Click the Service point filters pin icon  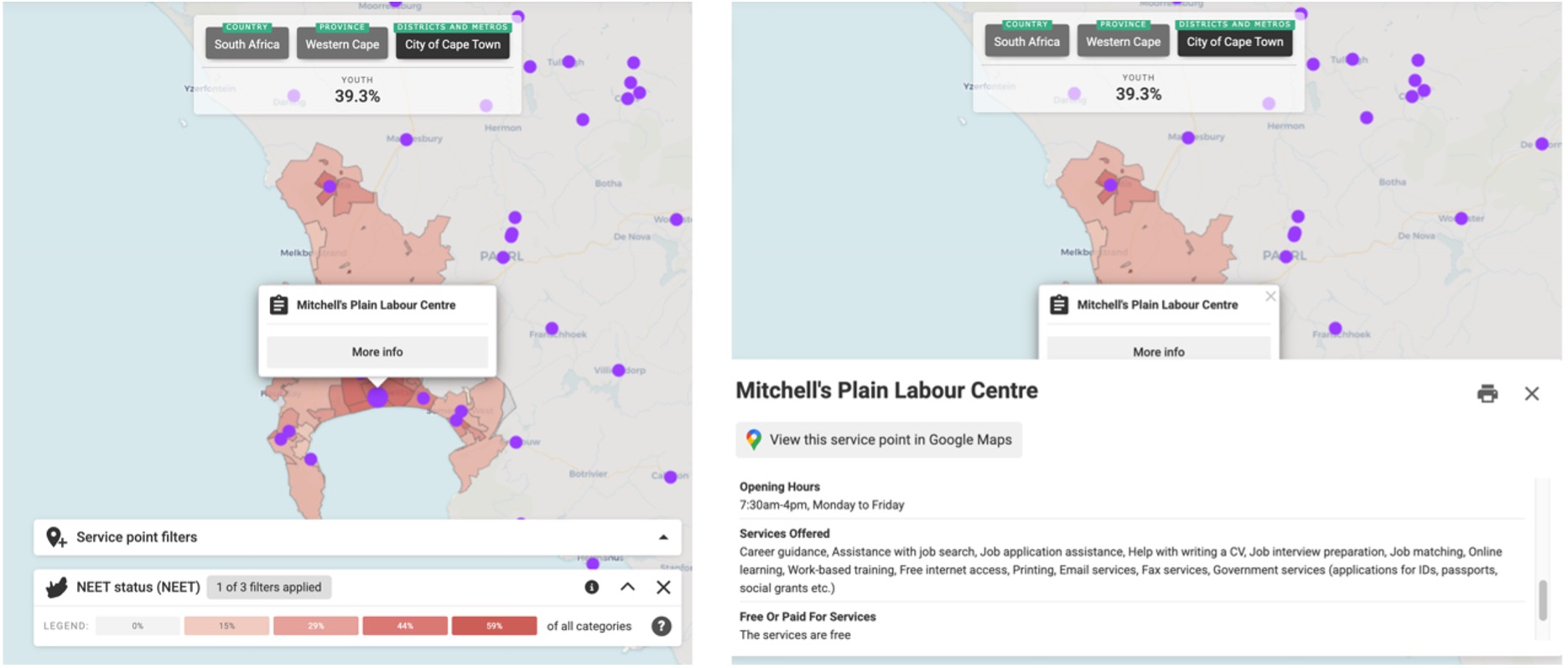[x=56, y=537]
